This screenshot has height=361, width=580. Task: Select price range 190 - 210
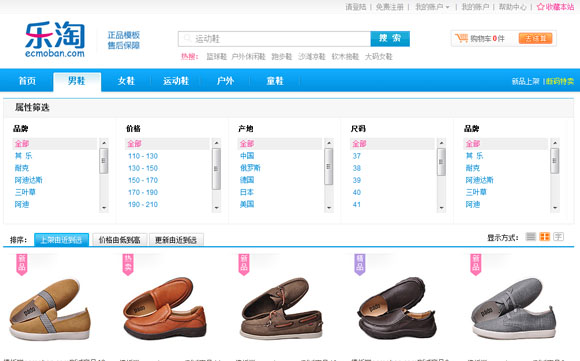143,205
